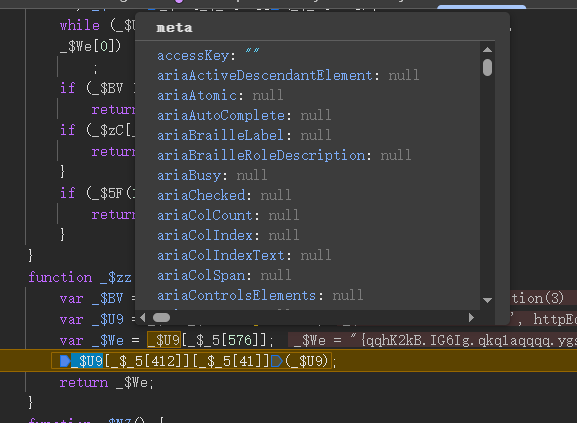Select the ariaColSpan property
Viewport: 577px width, 423px height.
coord(224,275)
